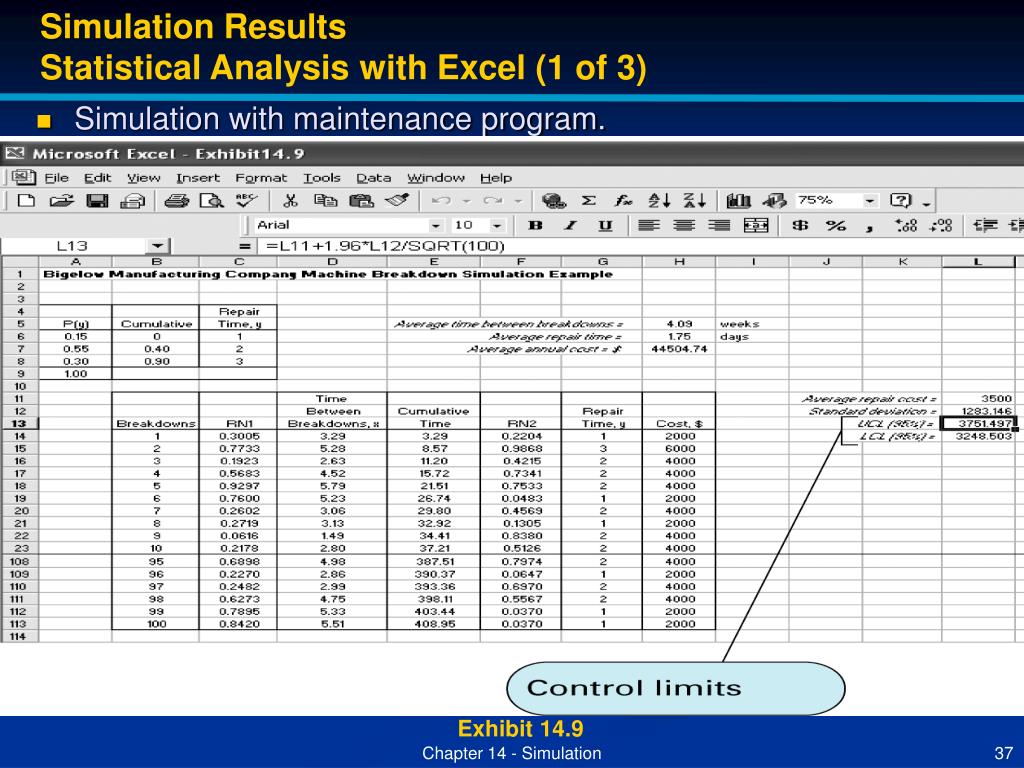Click the Edit Formula equals sign button
The image size is (1024, 768).
244,246
